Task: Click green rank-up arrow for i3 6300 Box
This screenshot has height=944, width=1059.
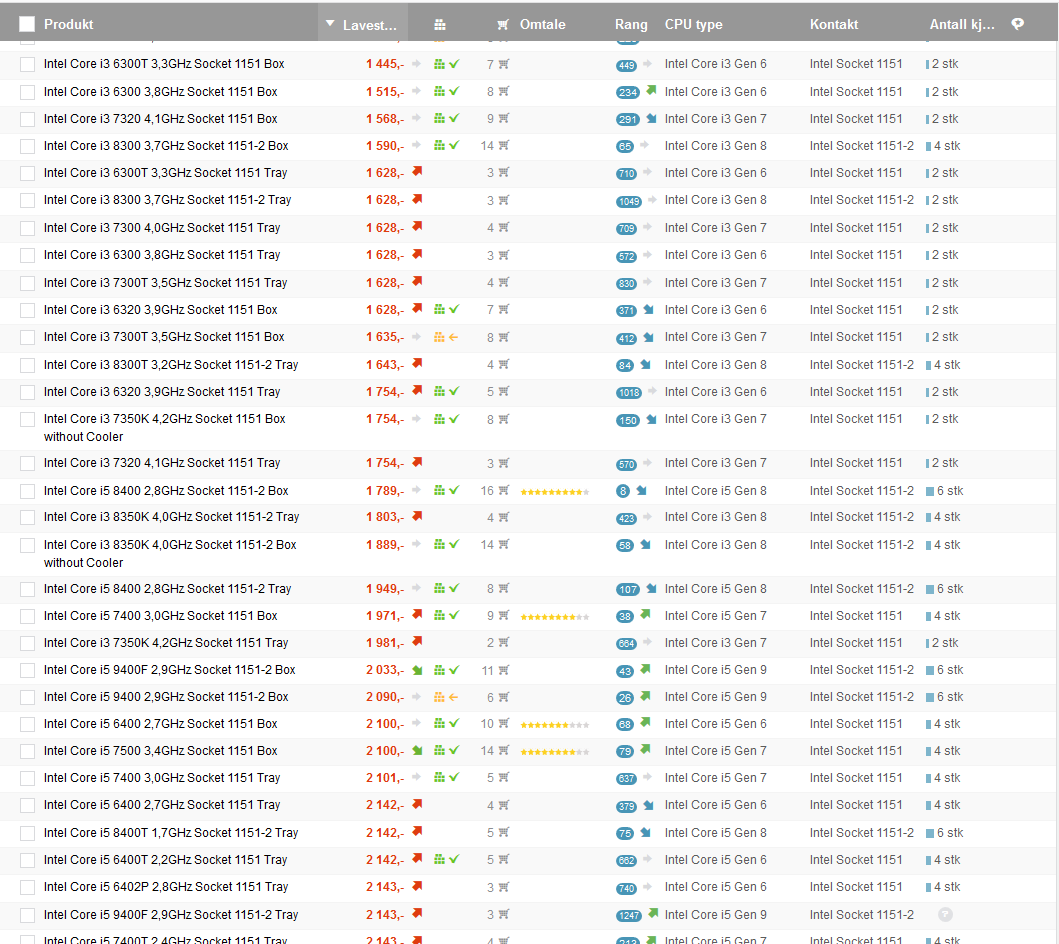Action: 651,90
